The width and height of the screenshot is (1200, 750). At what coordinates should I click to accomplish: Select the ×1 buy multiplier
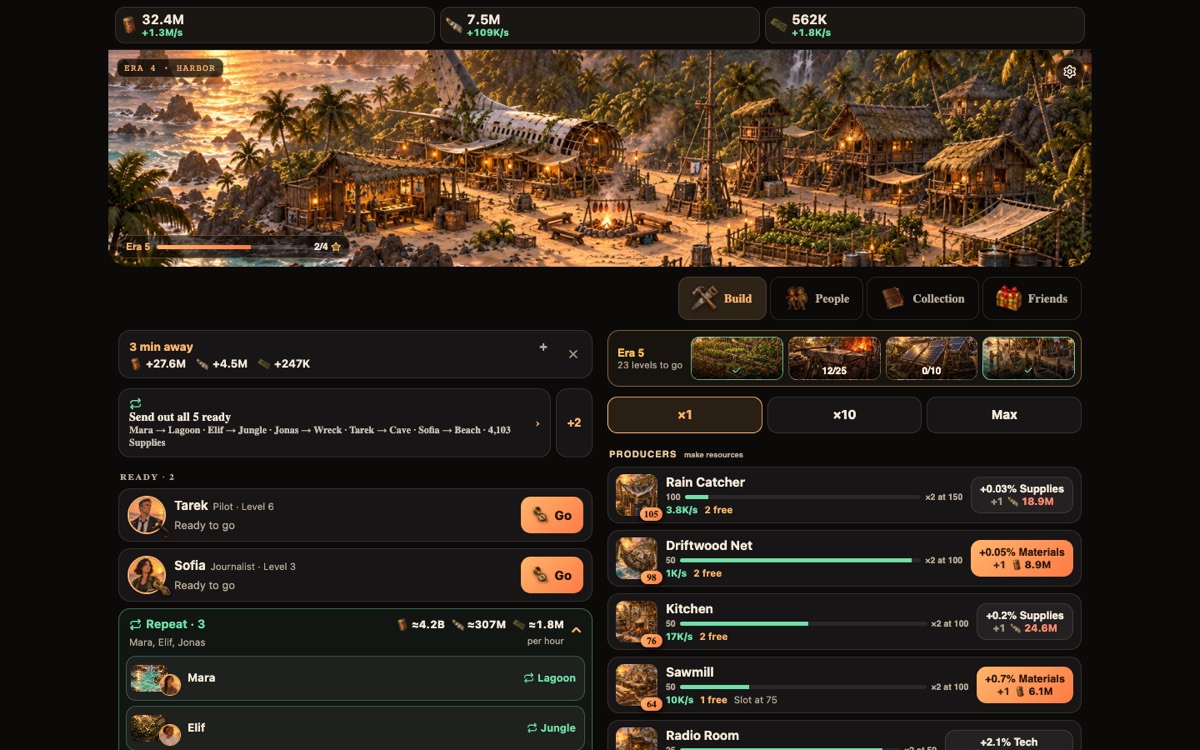(685, 415)
